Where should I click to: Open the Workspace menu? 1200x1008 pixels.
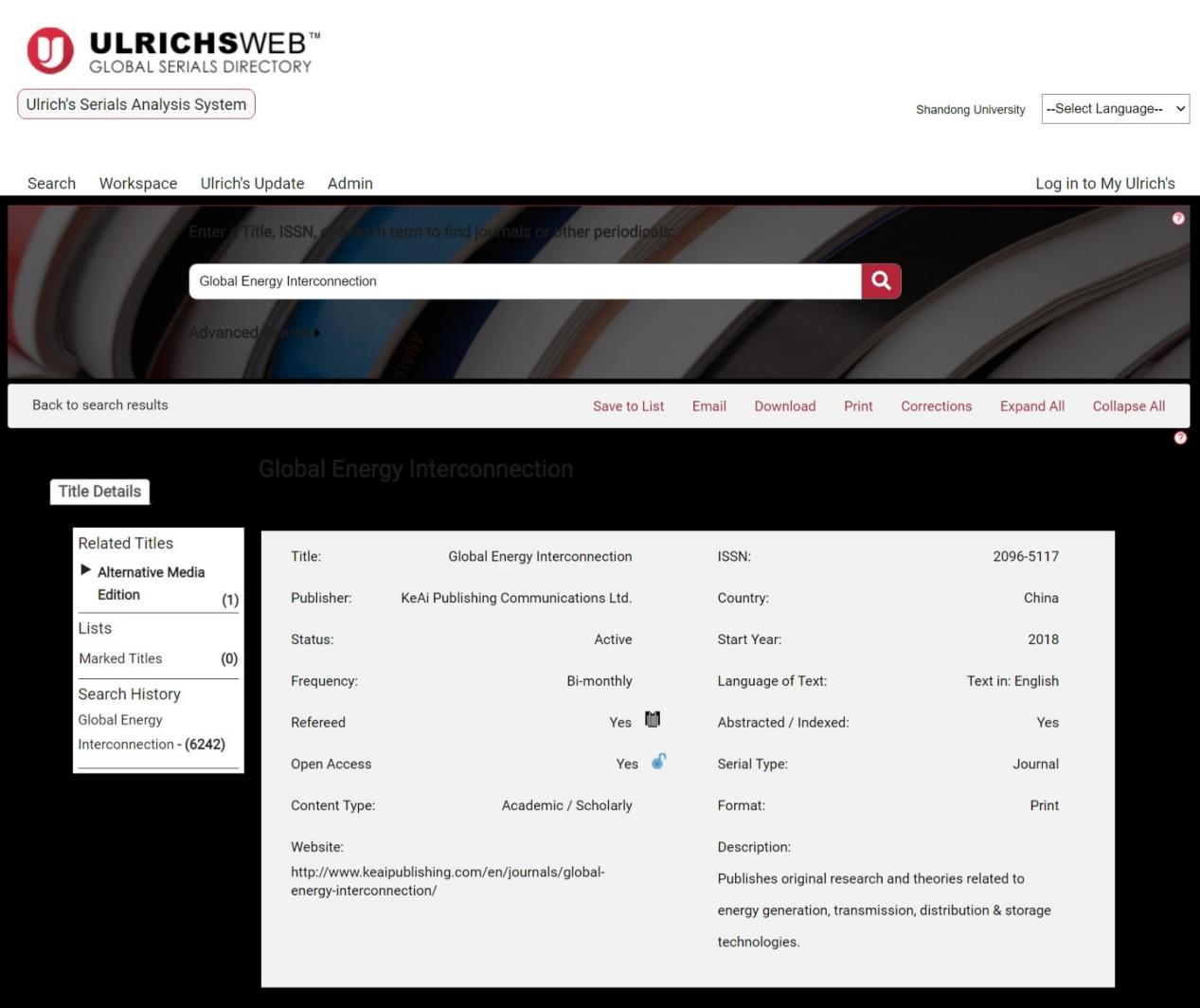tap(138, 184)
